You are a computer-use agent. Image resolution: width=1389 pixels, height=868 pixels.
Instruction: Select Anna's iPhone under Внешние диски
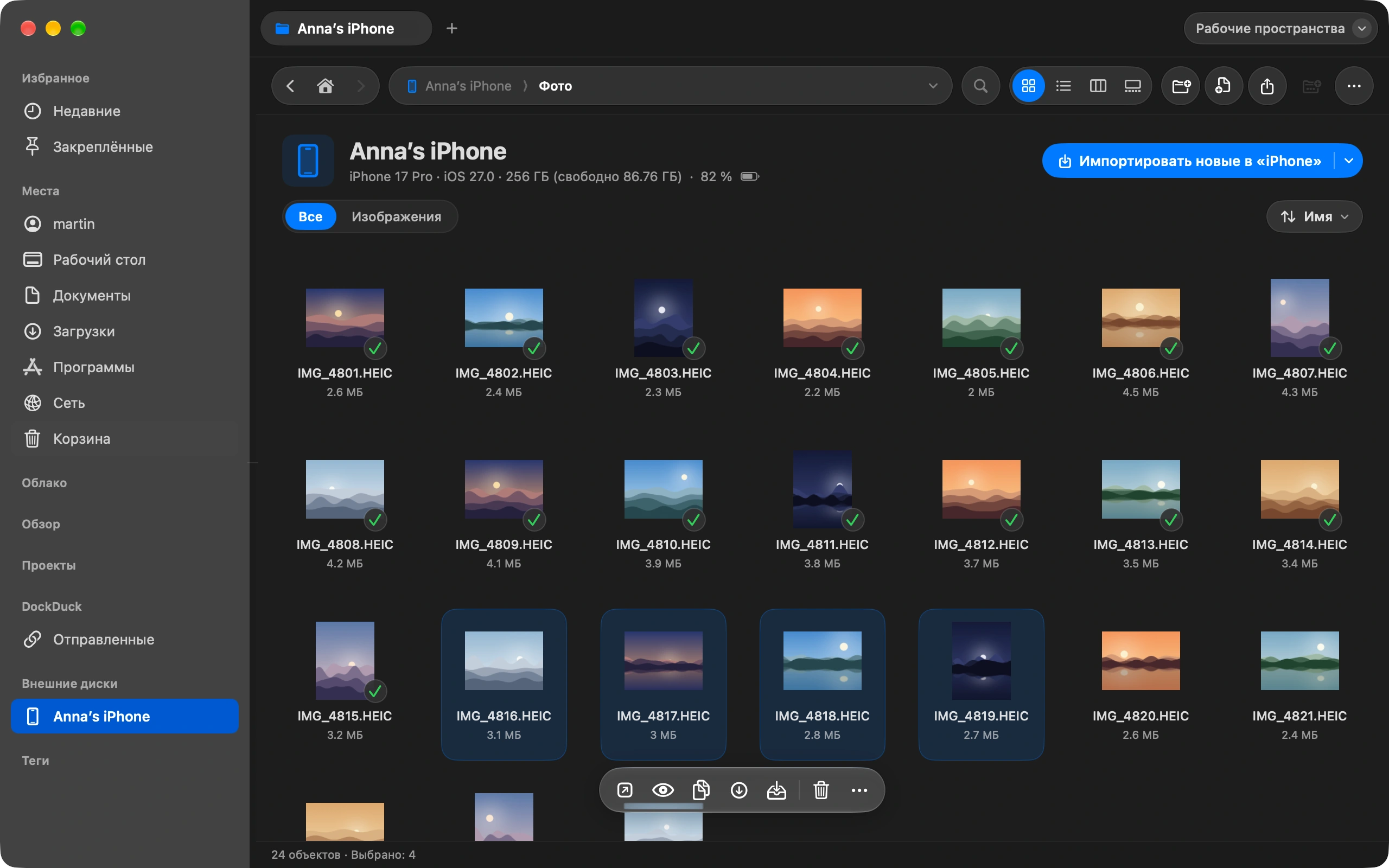point(125,717)
